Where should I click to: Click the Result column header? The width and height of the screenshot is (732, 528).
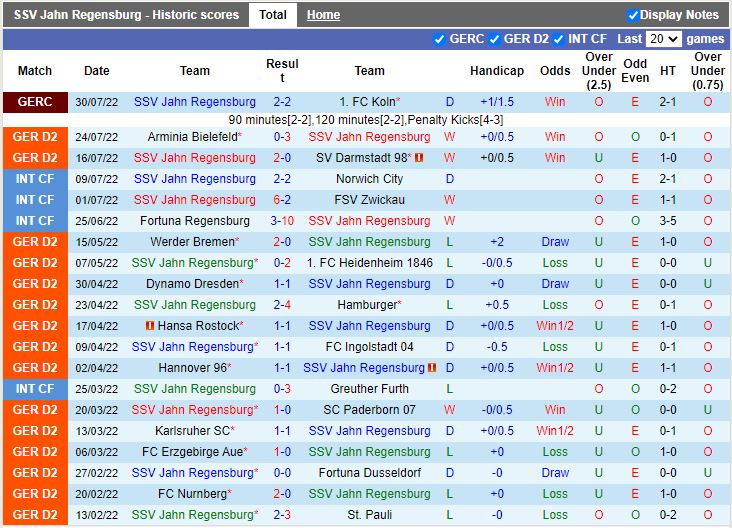(x=282, y=71)
